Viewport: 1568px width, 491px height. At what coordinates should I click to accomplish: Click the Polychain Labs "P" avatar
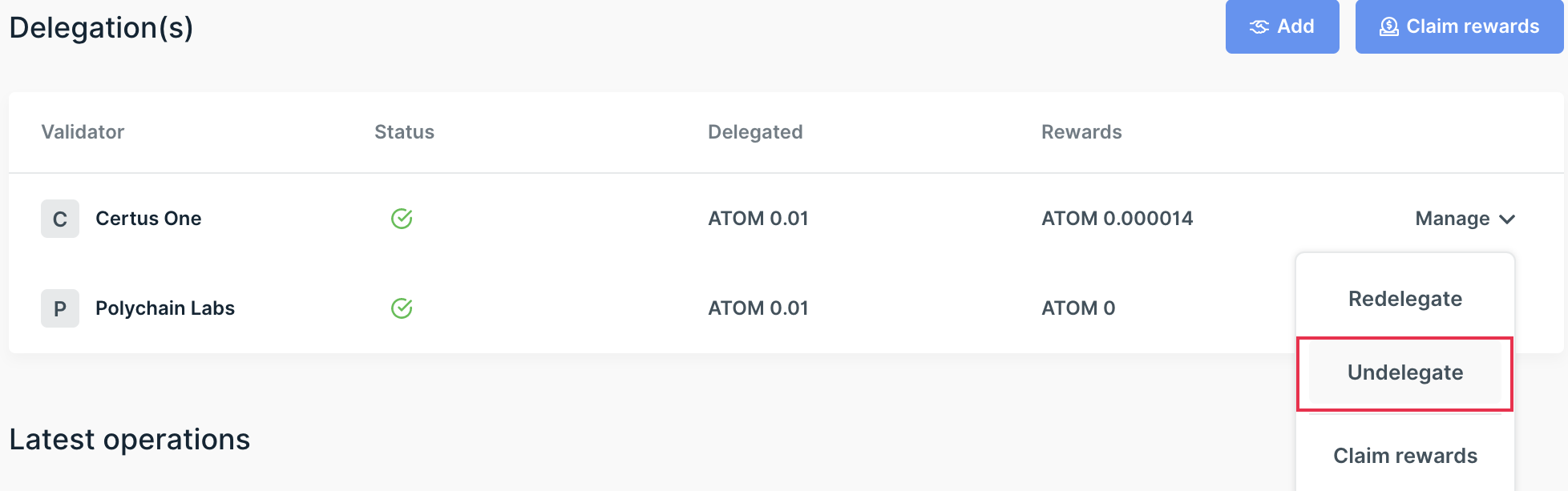pos(60,308)
